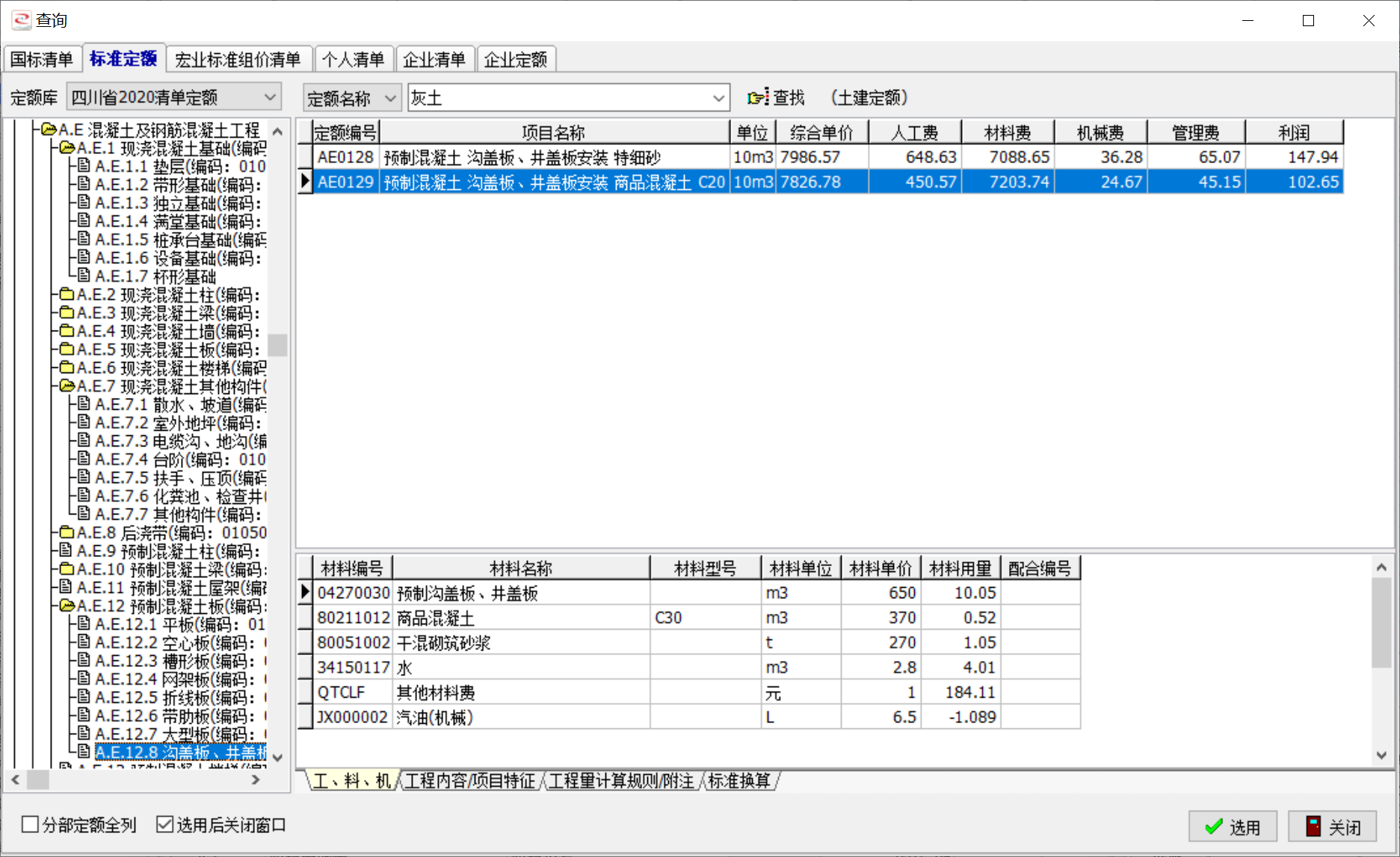The width and height of the screenshot is (1400, 857).
Task: Select tree item A.E.12.8 沟盖板、井盖板
Action: [181, 752]
